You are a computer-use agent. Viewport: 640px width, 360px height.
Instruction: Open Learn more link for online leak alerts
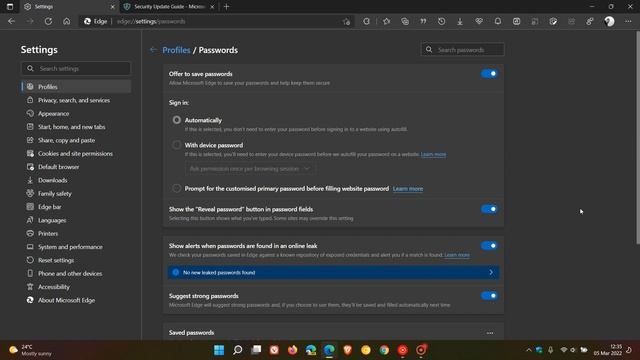[457, 255]
